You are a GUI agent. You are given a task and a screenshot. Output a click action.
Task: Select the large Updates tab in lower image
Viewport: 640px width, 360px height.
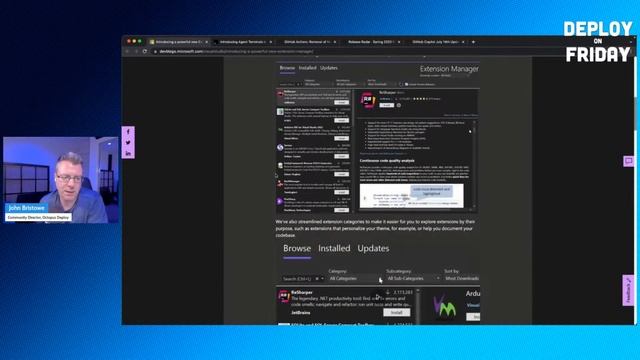tap(373, 249)
